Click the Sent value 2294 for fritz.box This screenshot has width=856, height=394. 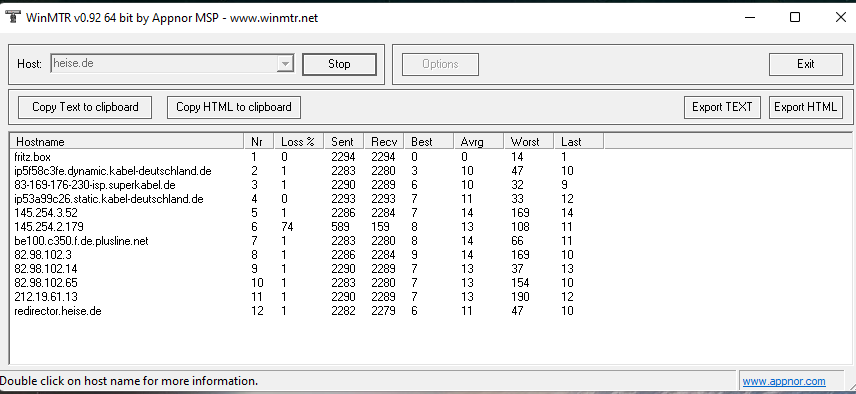[343, 157]
